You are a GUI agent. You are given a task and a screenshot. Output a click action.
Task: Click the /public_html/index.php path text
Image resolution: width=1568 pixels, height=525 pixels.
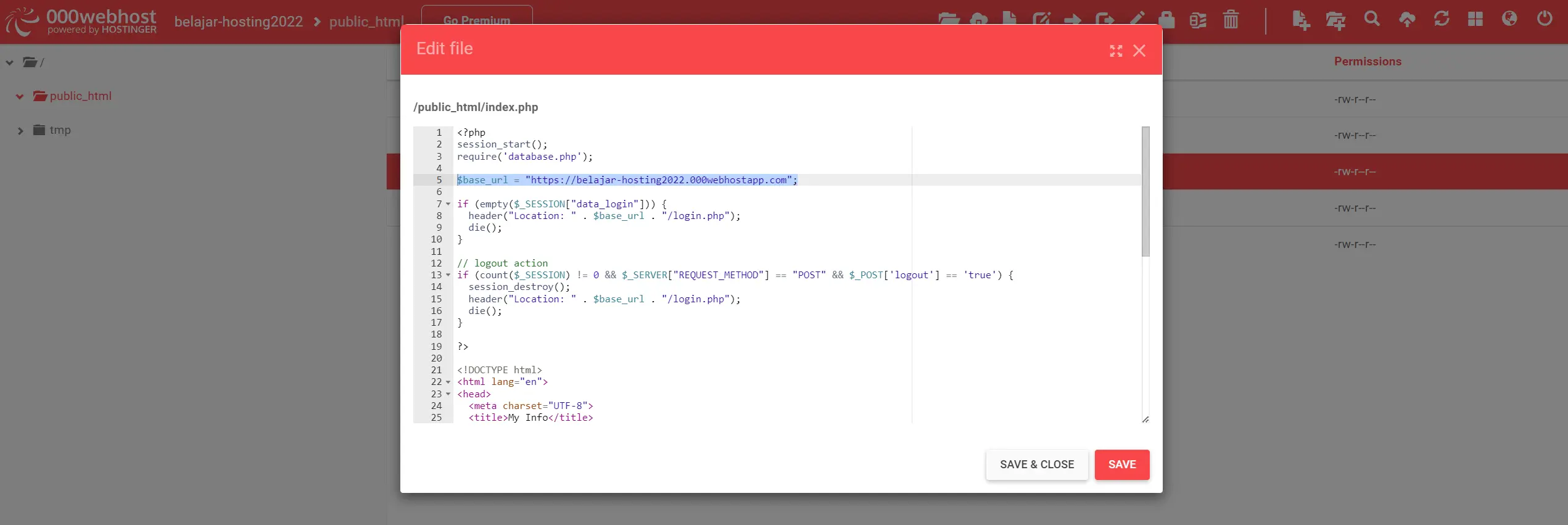[476, 107]
